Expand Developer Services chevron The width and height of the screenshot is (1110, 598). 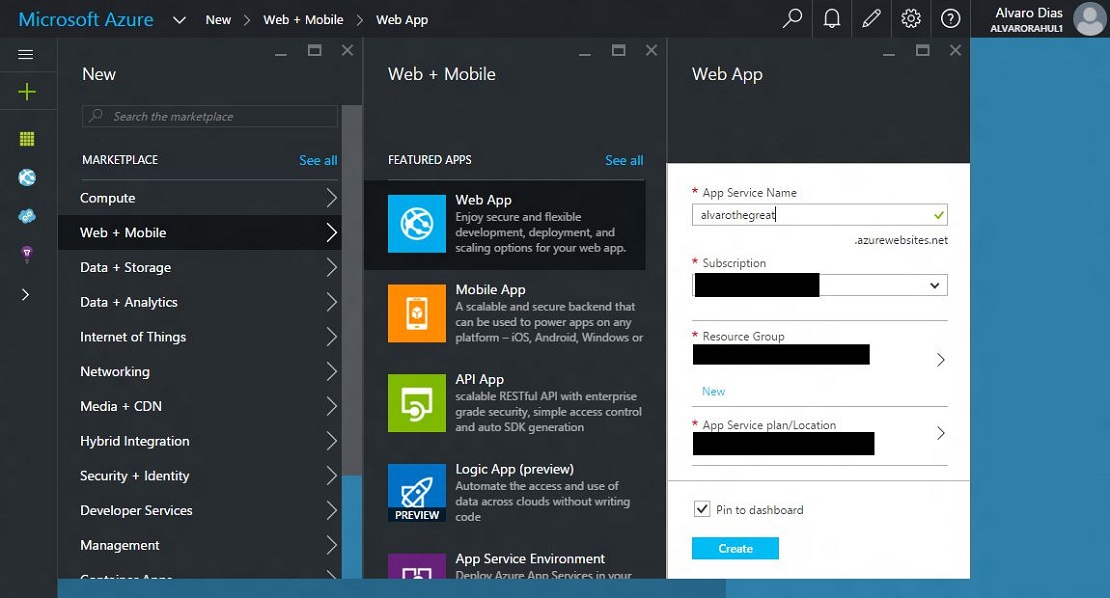[331, 510]
